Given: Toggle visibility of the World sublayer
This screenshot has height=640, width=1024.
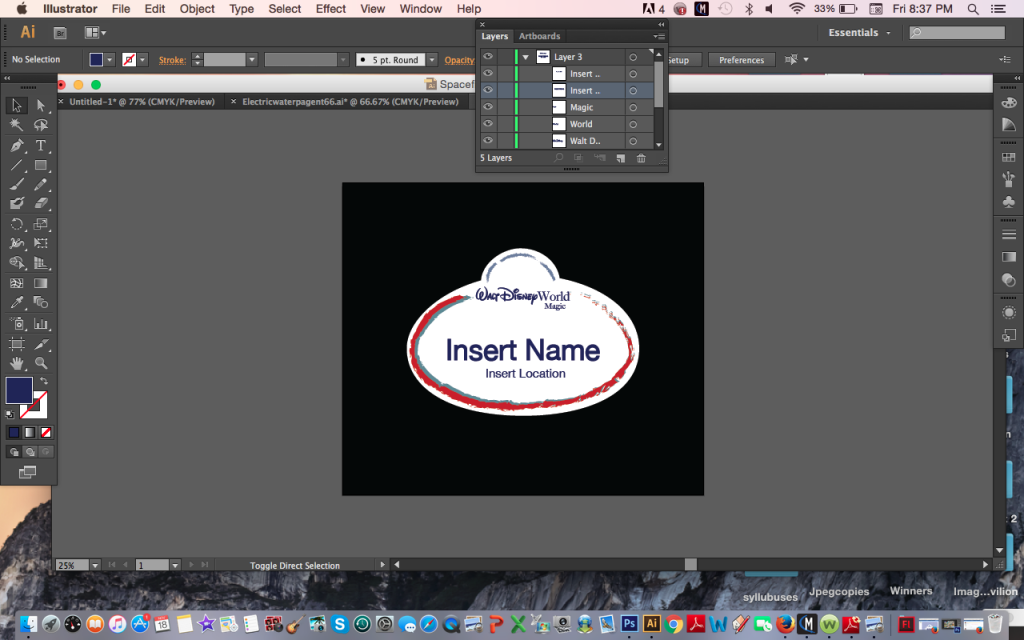Looking at the screenshot, I should pyautogui.click(x=488, y=124).
